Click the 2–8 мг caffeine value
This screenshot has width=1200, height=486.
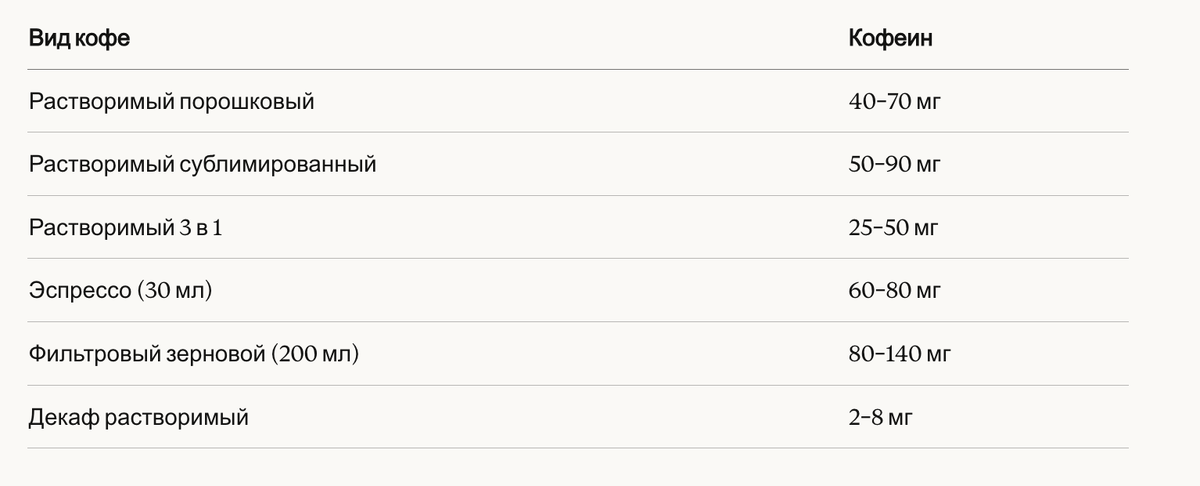881,417
